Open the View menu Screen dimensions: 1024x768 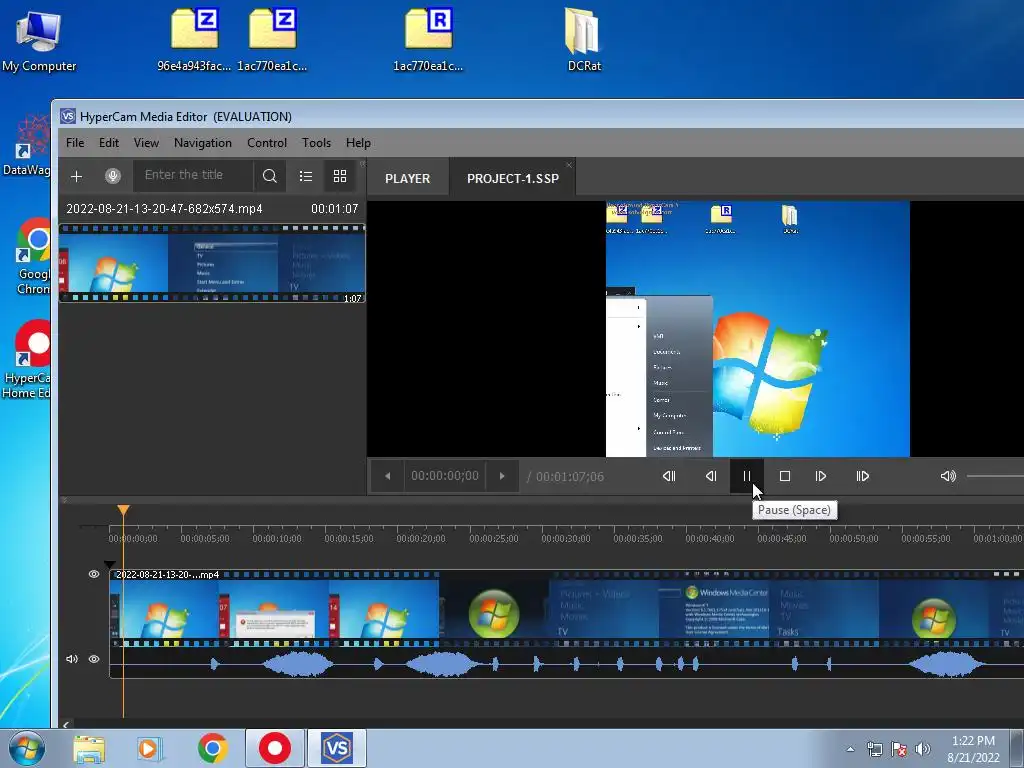146,143
